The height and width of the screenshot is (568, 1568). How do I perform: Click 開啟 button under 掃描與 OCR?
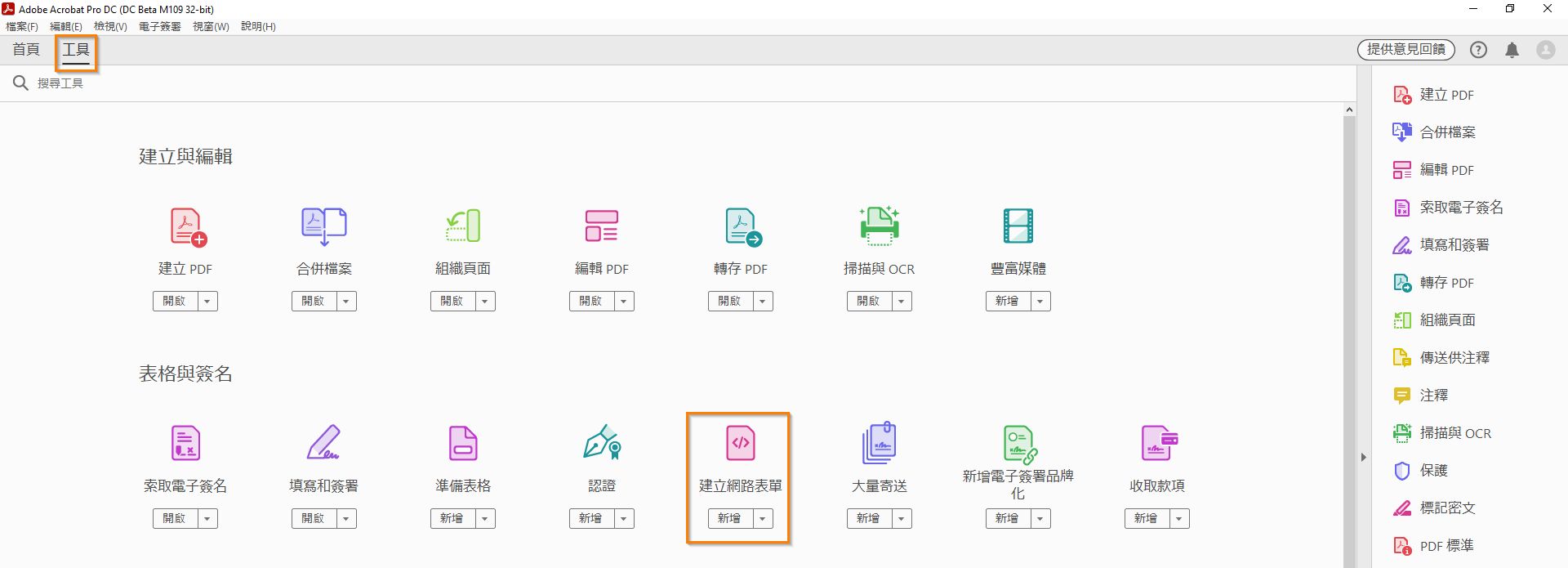tap(869, 302)
